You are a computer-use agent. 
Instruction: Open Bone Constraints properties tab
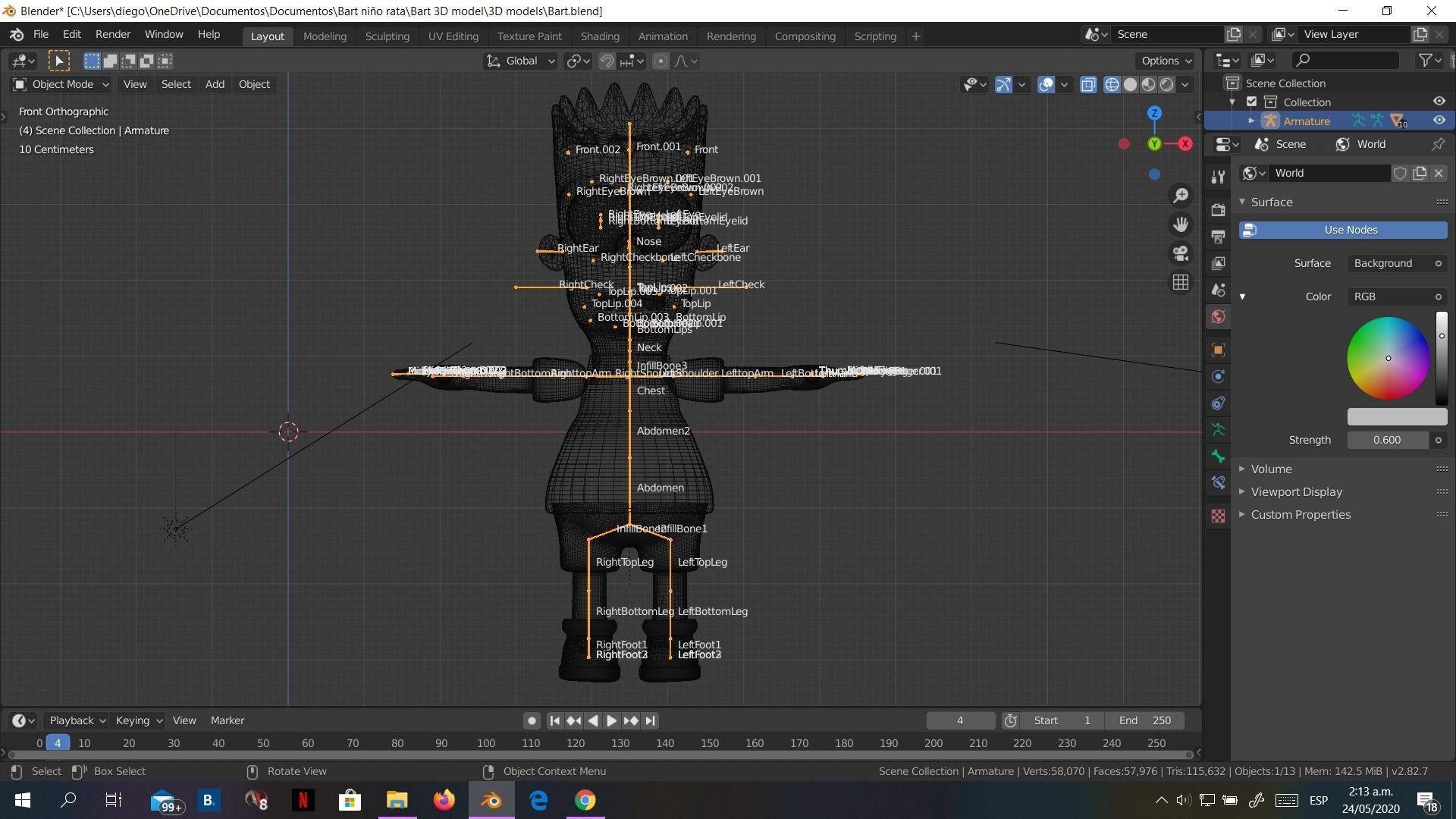[x=1218, y=482]
